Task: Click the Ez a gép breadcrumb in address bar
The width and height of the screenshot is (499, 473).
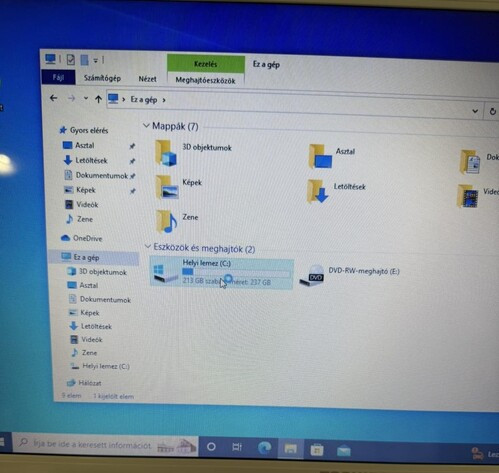Action: coord(144,100)
